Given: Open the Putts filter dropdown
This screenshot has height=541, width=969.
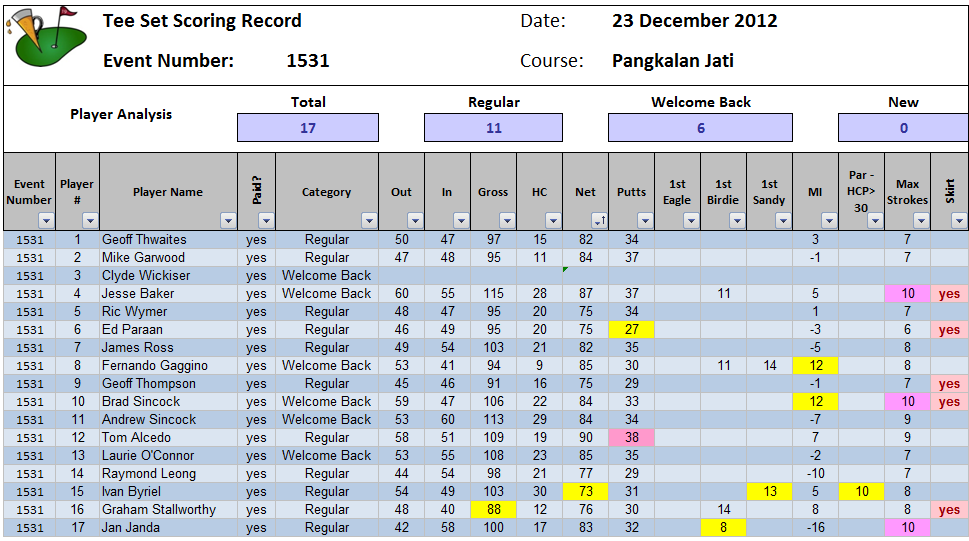Looking at the screenshot, I should coord(644,221).
